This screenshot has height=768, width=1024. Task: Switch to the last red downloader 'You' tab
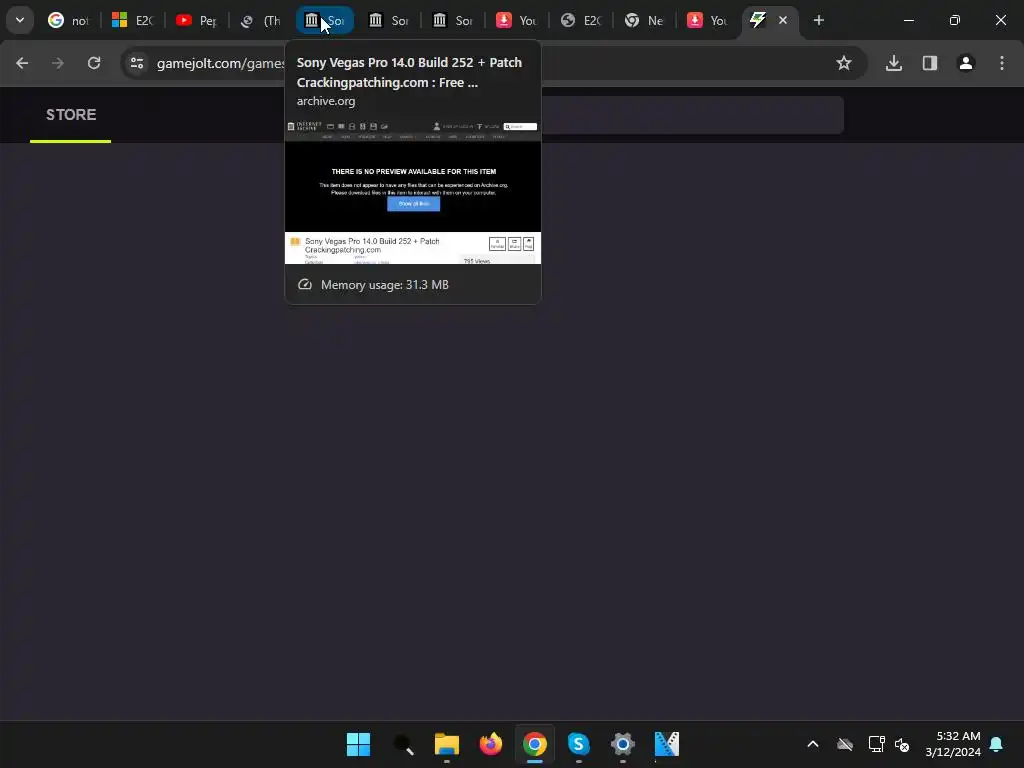coord(708,20)
